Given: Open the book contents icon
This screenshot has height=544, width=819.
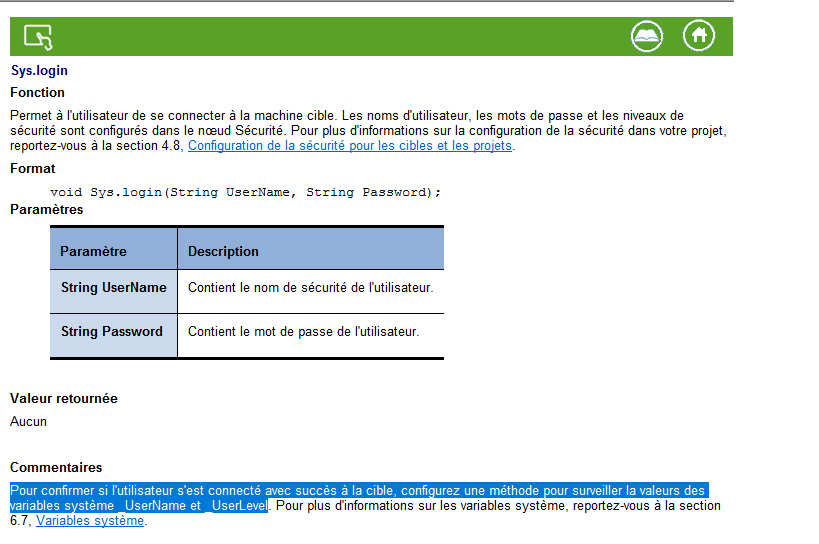Looking at the screenshot, I should point(647,36).
